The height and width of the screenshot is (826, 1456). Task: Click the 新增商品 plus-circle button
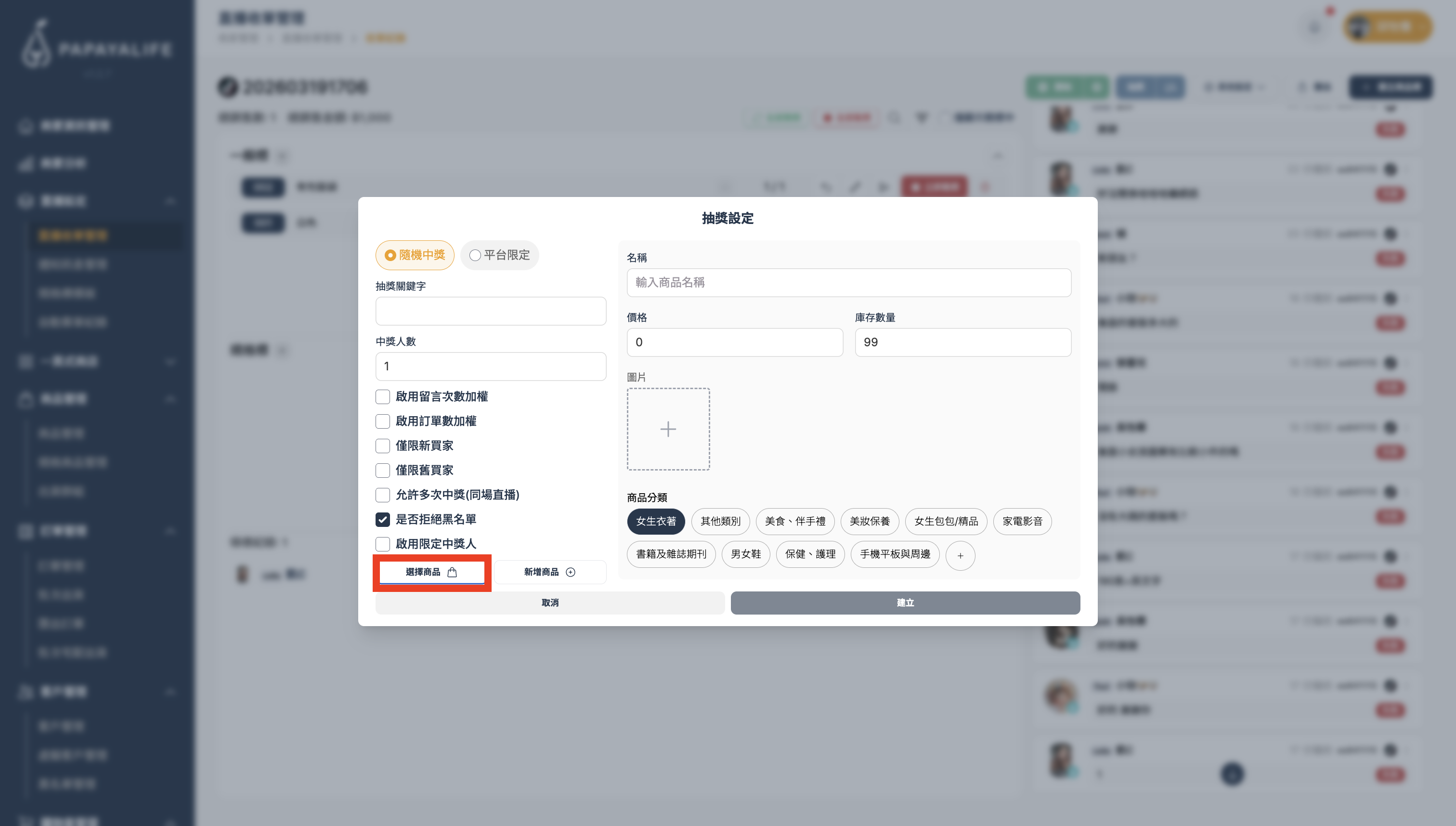pyautogui.click(x=549, y=572)
